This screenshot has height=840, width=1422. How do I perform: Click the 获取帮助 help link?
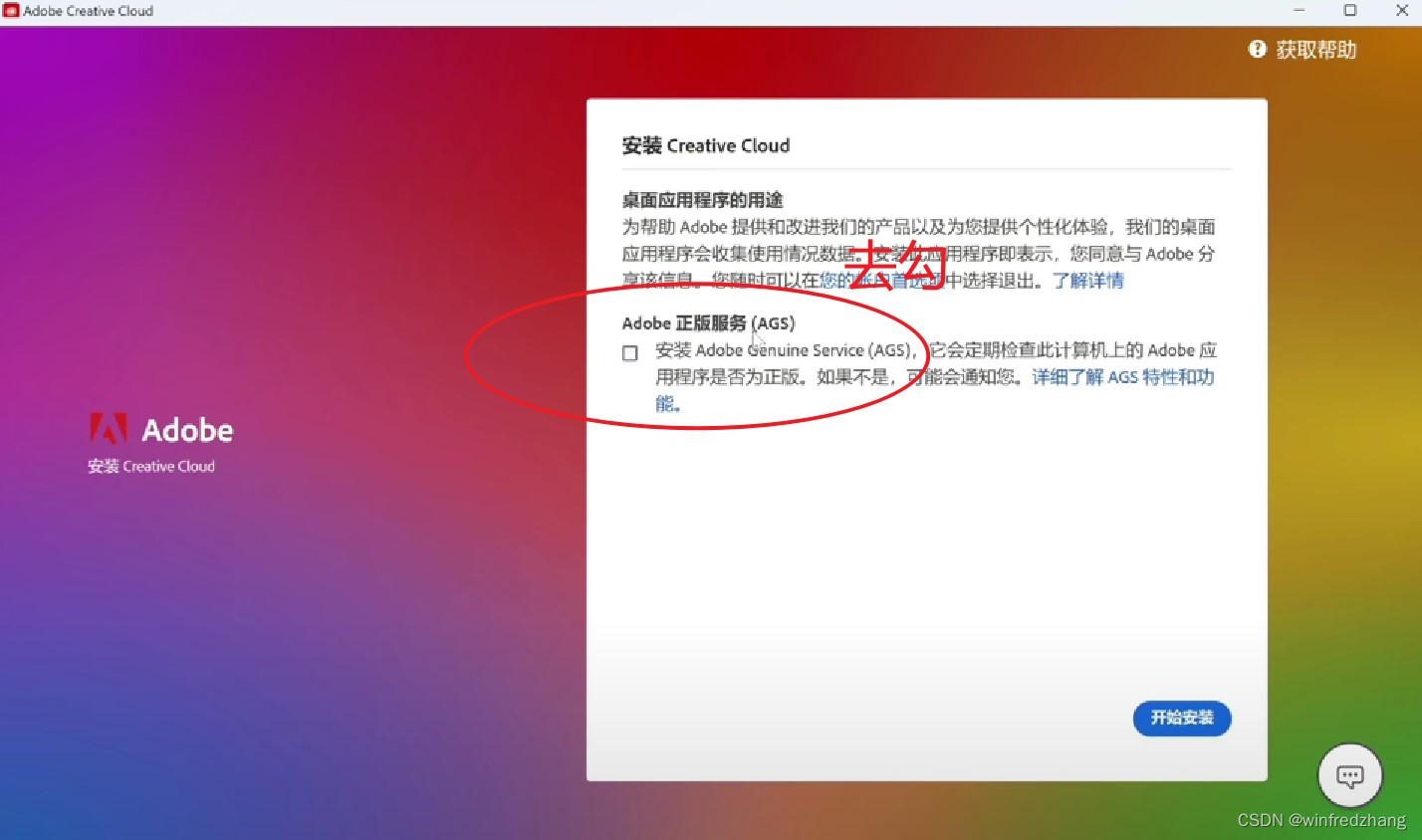(x=1316, y=50)
